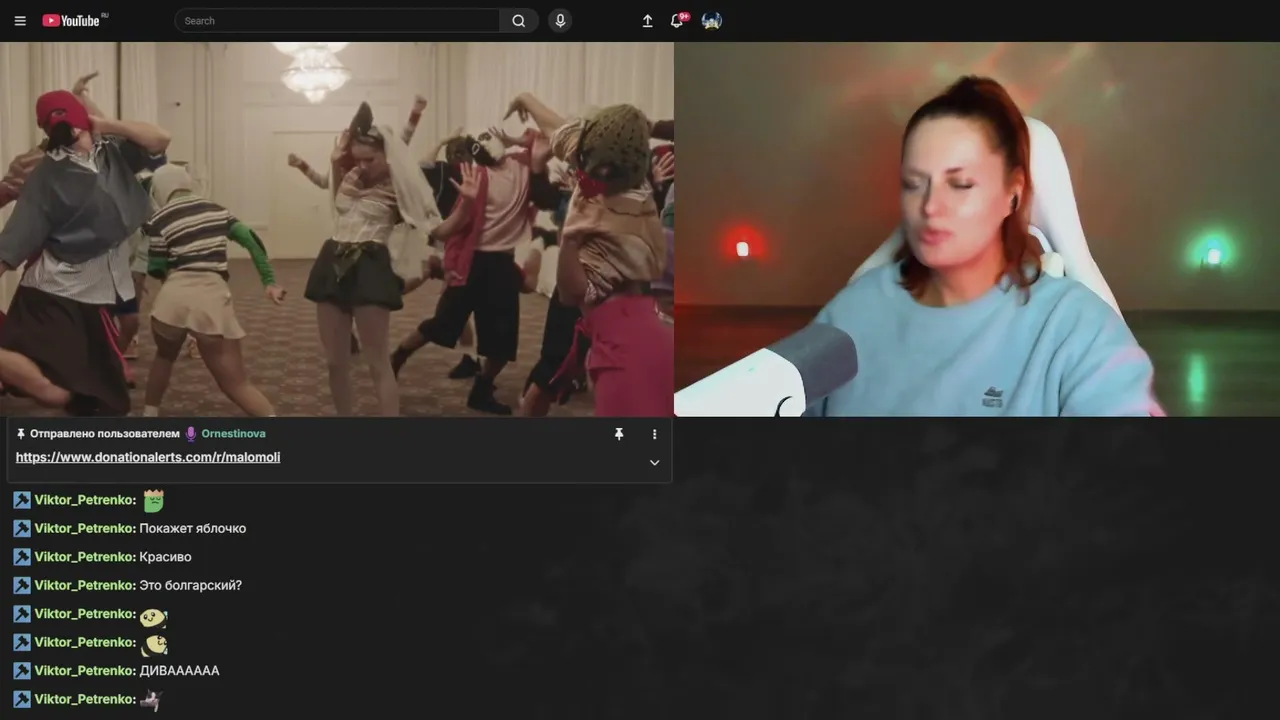Open the pinned message three-dot options
1280x720 pixels.
655,434
